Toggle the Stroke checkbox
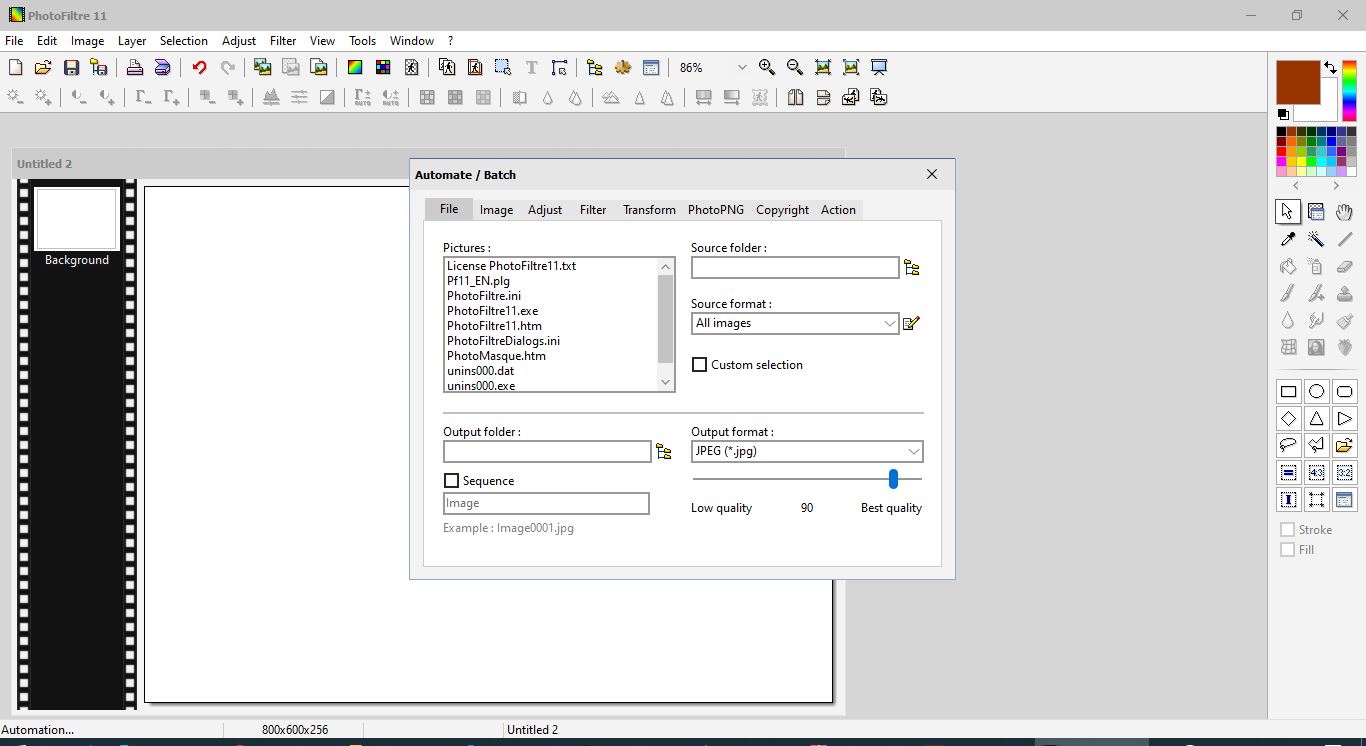The width and height of the screenshot is (1366, 746). 1288,530
